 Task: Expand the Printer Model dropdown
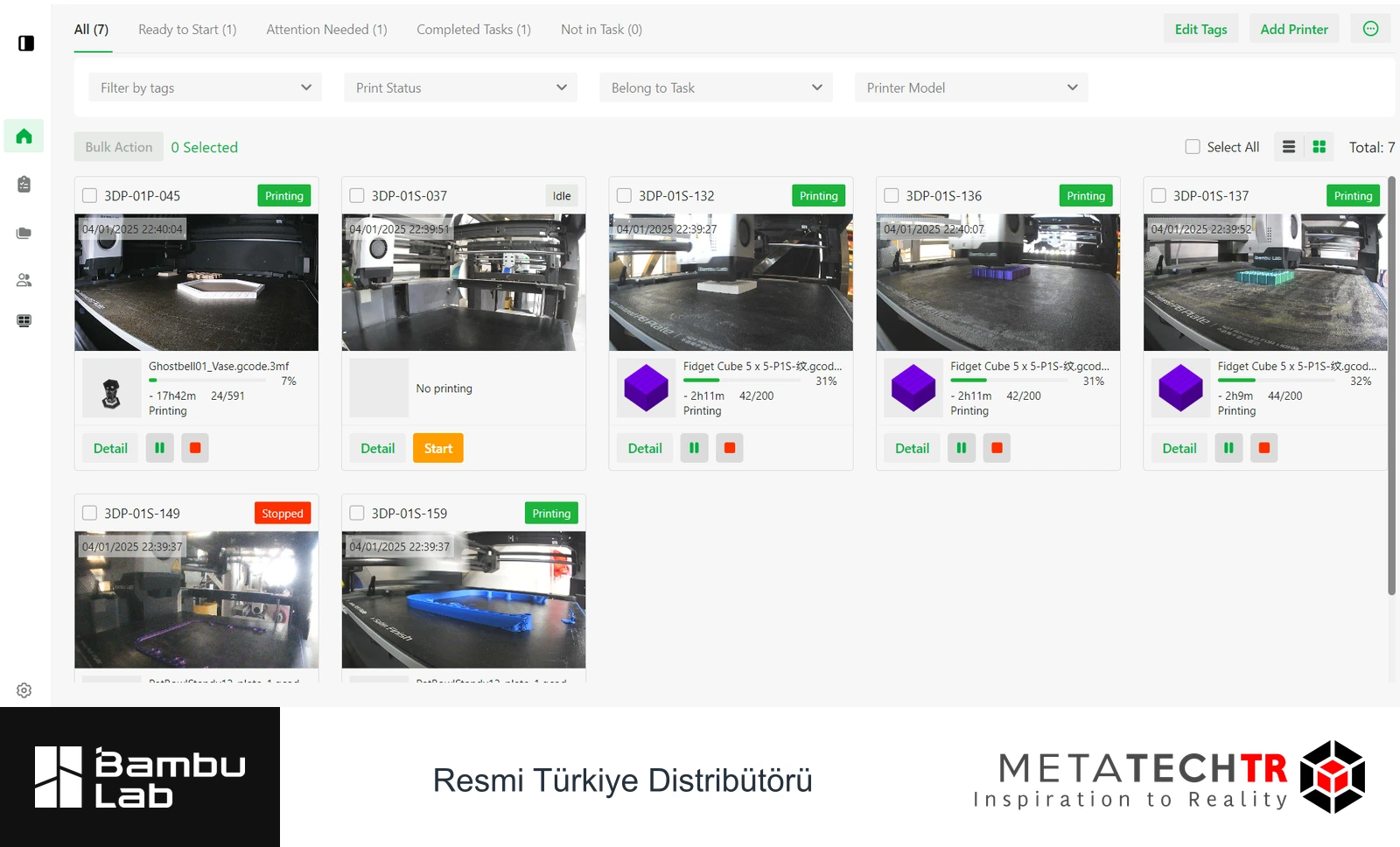[x=972, y=87]
